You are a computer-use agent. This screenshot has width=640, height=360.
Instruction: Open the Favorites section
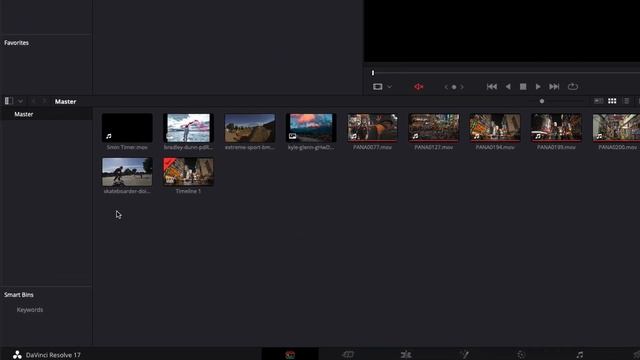pos(16,42)
